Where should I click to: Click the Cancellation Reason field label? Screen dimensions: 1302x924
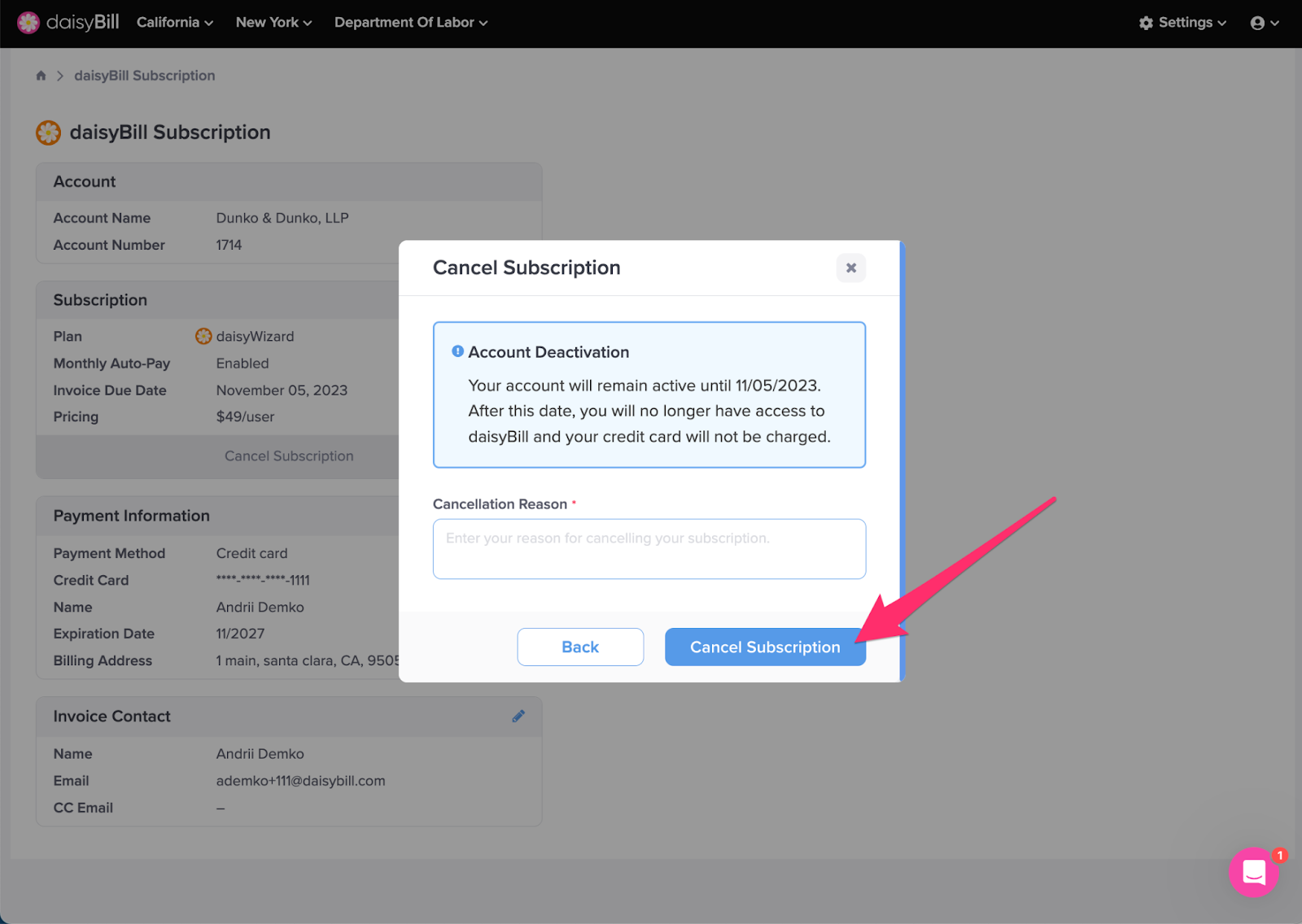(x=500, y=504)
